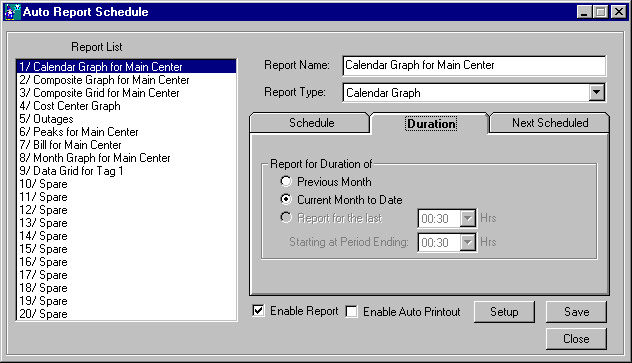Save the report settings
The image size is (632, 363).
coord(576,312)
